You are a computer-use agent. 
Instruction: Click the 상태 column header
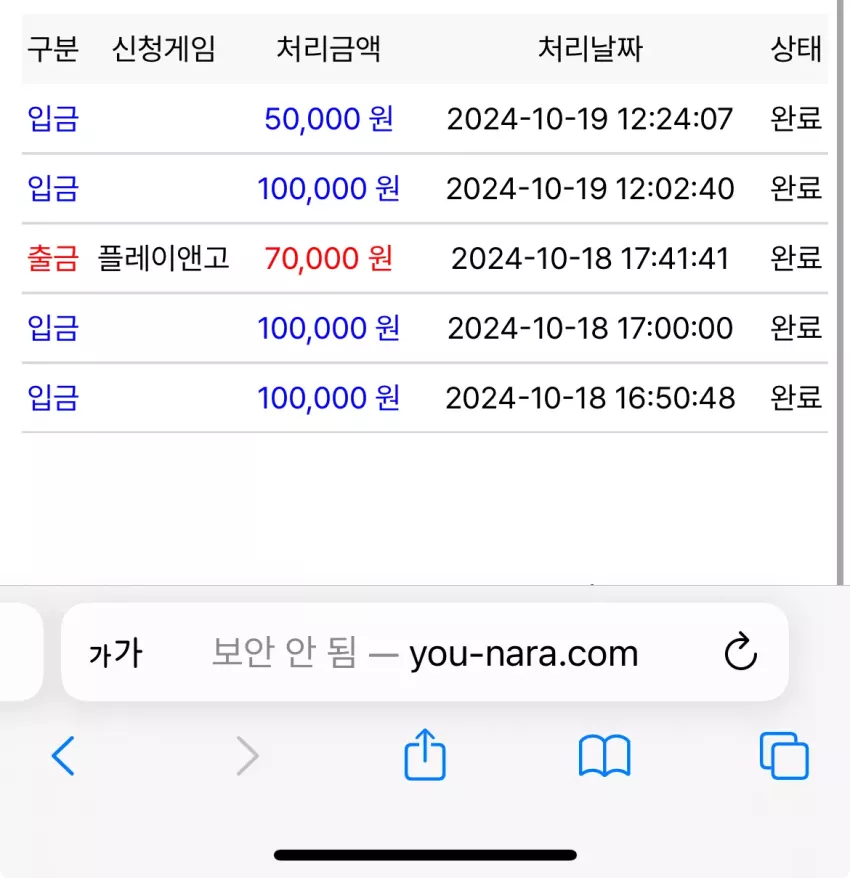coord(796,49)
